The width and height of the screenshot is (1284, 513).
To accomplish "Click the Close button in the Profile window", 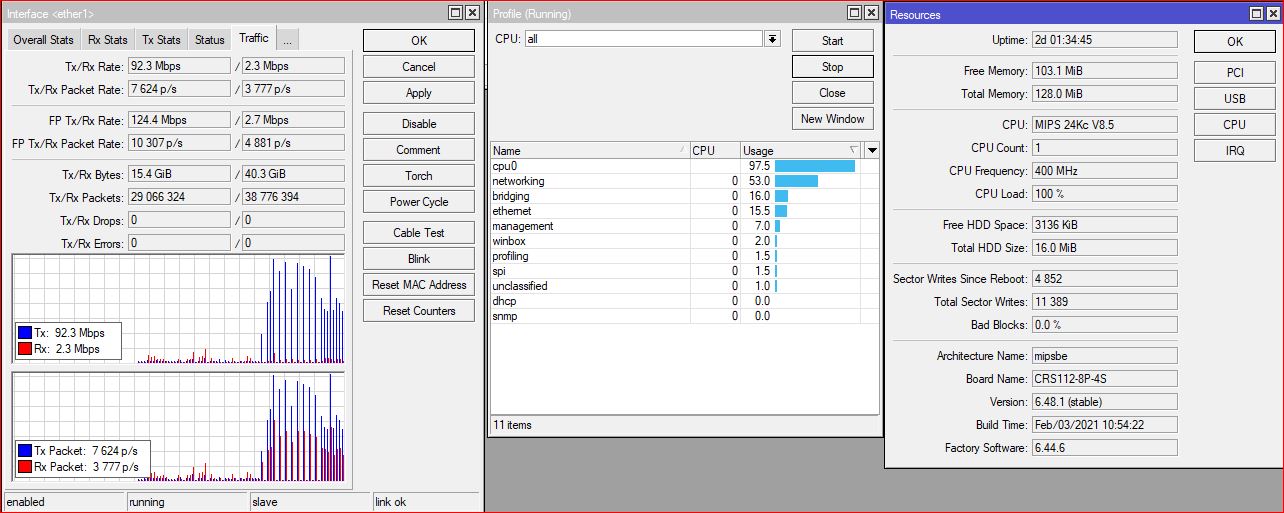I will click(833, 93).
